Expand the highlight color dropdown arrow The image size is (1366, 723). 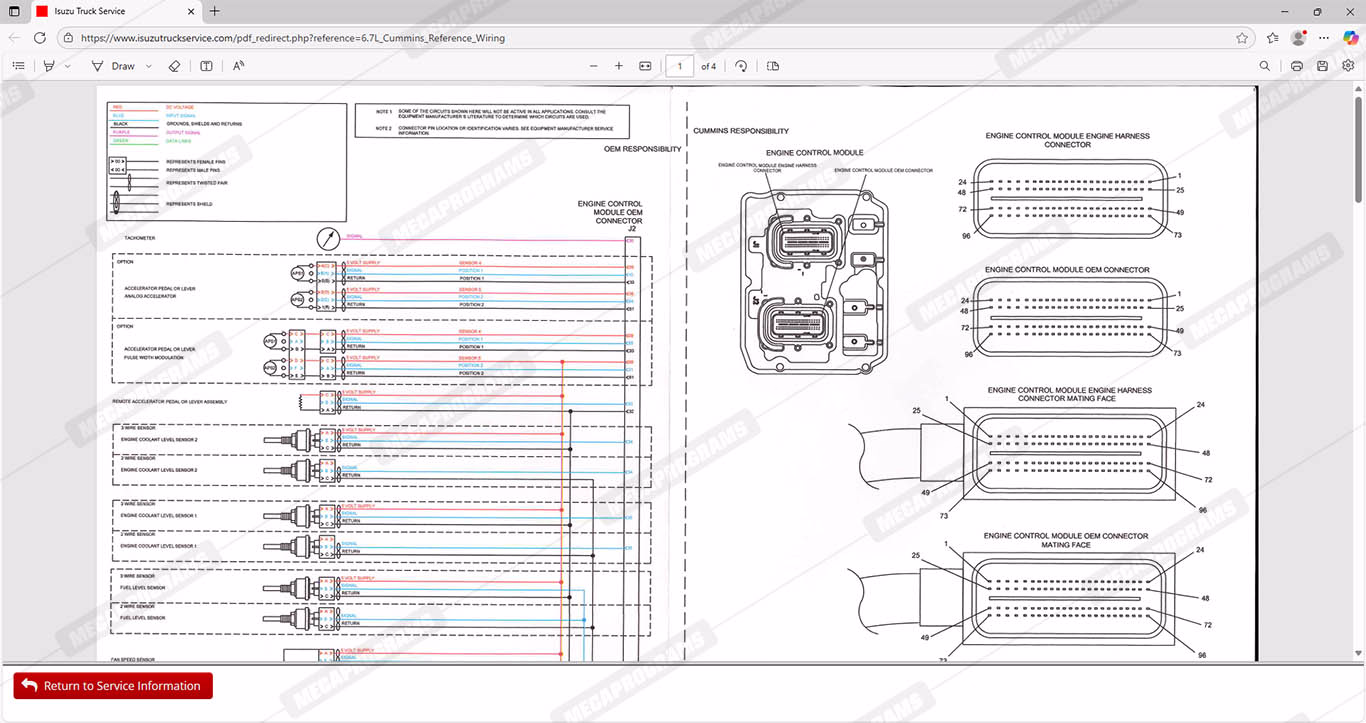pos(68,66)
